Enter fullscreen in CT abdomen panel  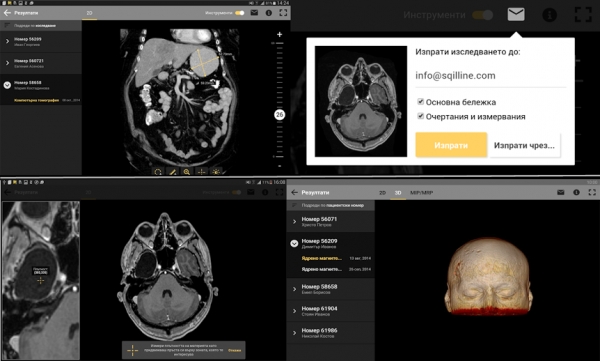(x=283, y=13)
